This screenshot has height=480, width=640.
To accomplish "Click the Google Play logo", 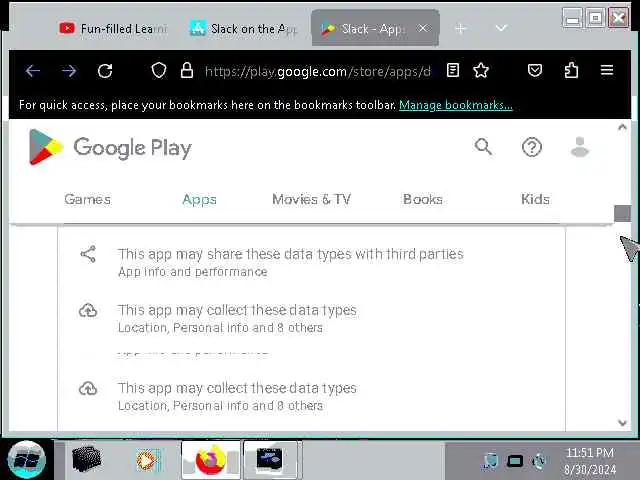I will tap(110, 147).
